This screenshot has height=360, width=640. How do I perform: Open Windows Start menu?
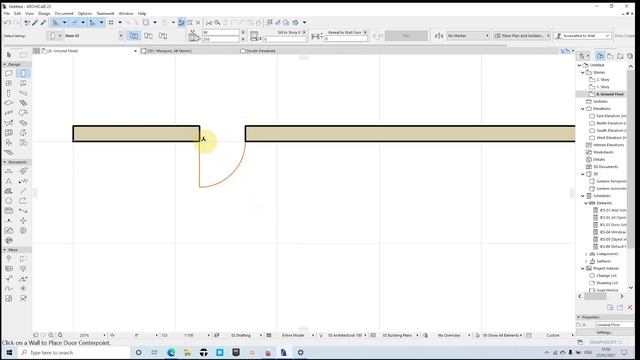[x=9, y=353]
